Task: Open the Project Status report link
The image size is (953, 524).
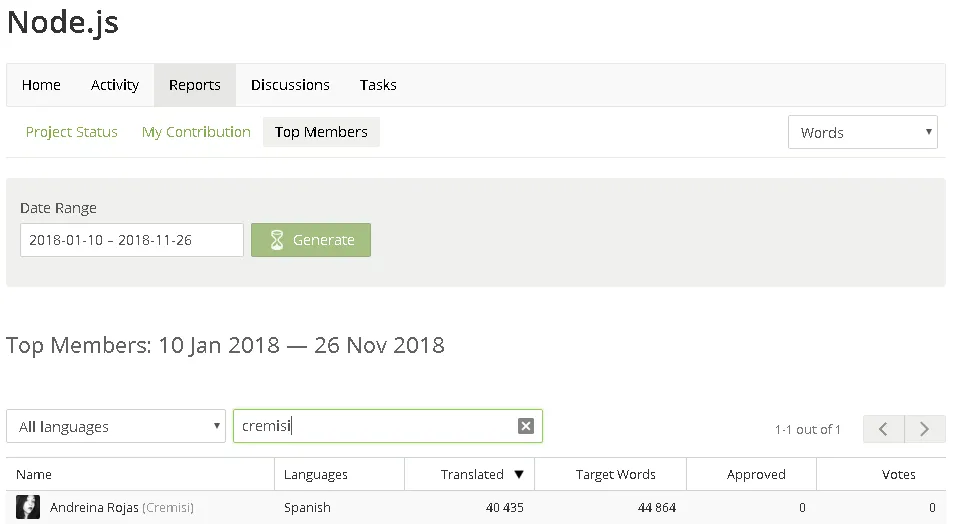Action: pyautogui.click(x=72, y=132)
